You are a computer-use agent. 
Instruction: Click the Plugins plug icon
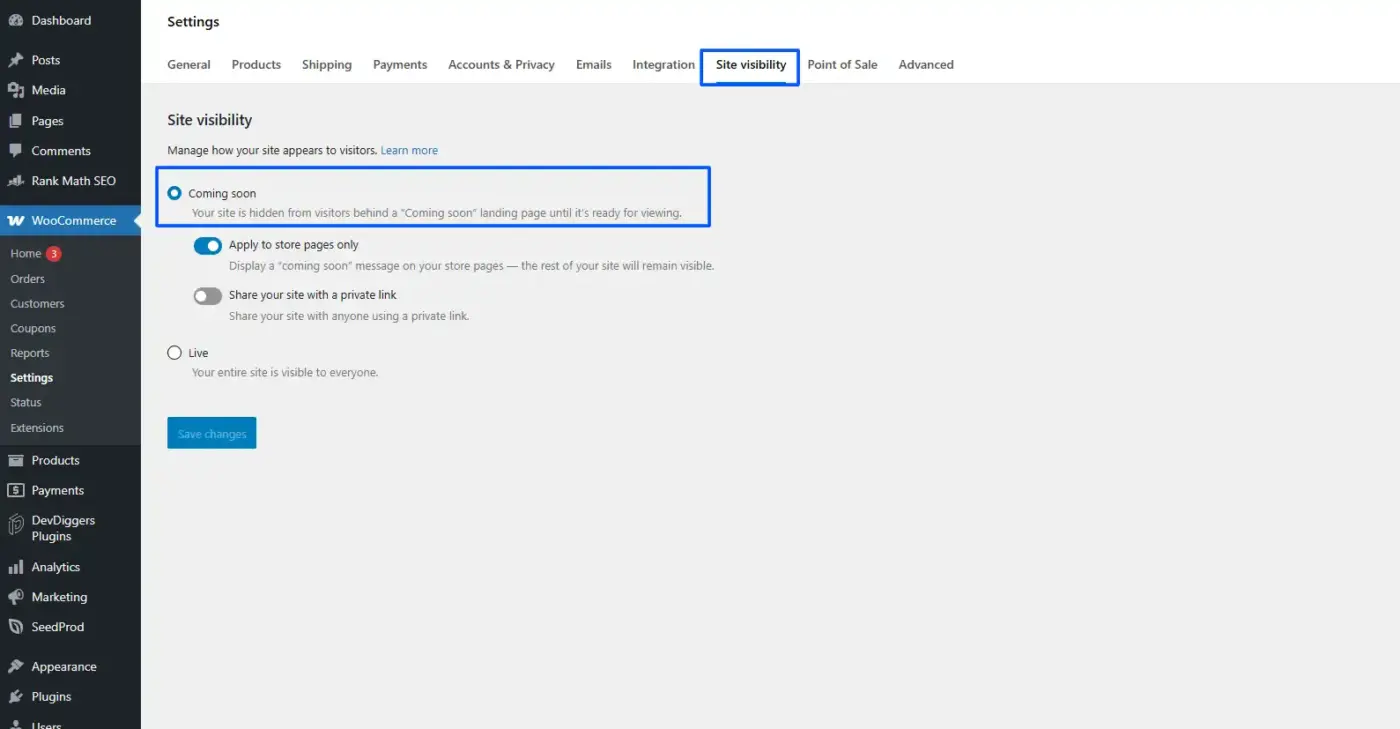pyautogui.click(x=15, y=697)
